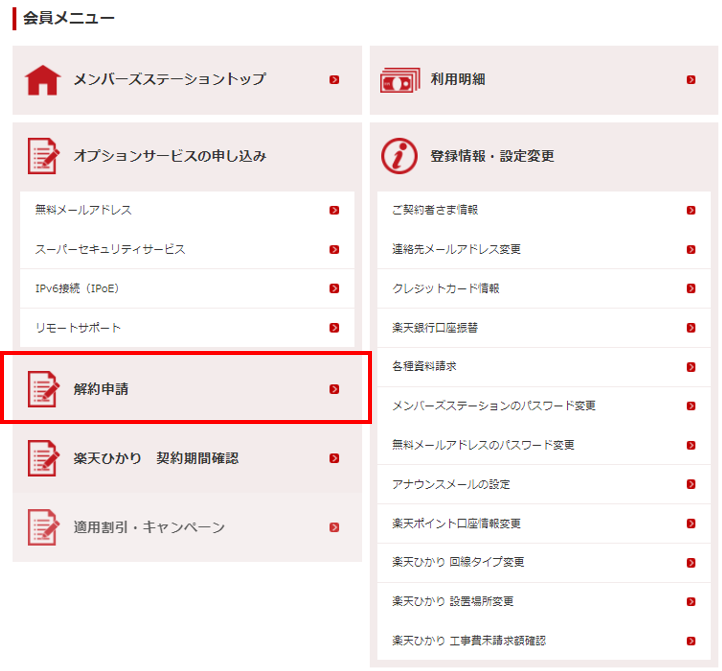Screen dimensions: 722x671
Task: Click the red arrow next to 無料メールアドレス
Action: [x=334, y=210]
